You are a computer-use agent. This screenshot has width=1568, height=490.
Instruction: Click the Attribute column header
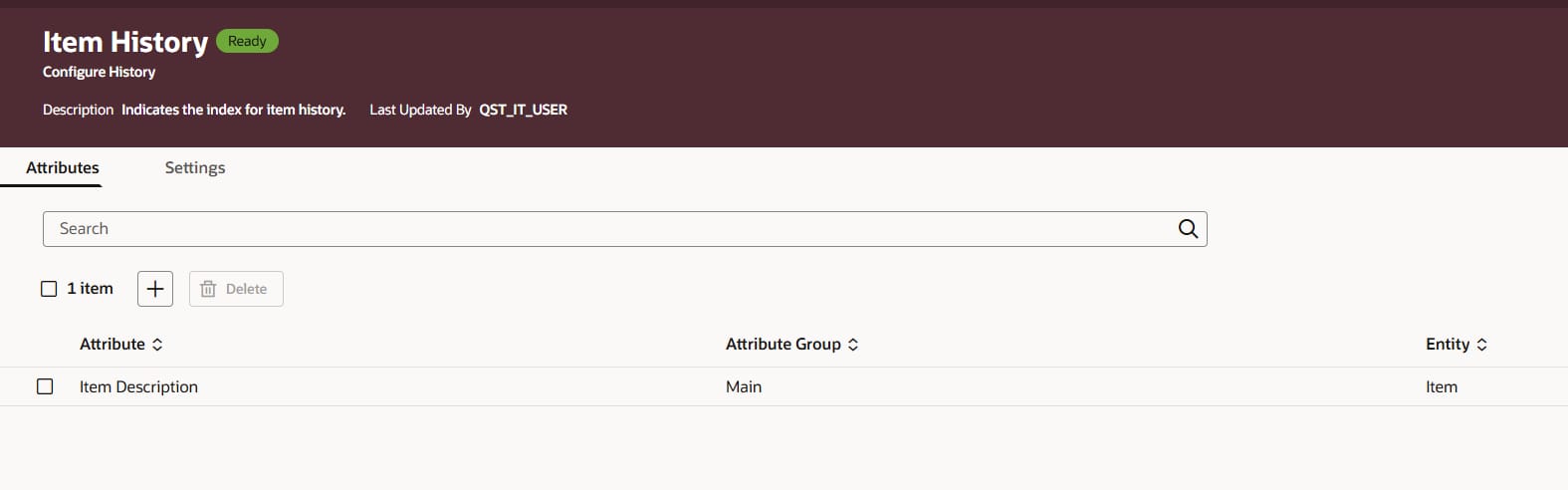coord(112,344)
